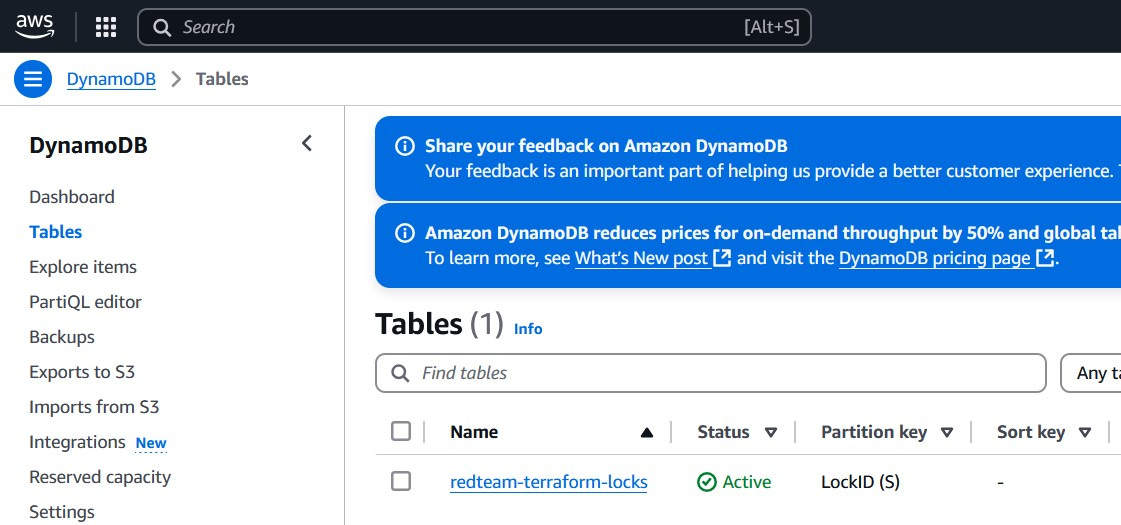This screenshot has width=1121, height=525.
Task: Click the DynamoDB breadcrumb link
Action: [111, 79]
